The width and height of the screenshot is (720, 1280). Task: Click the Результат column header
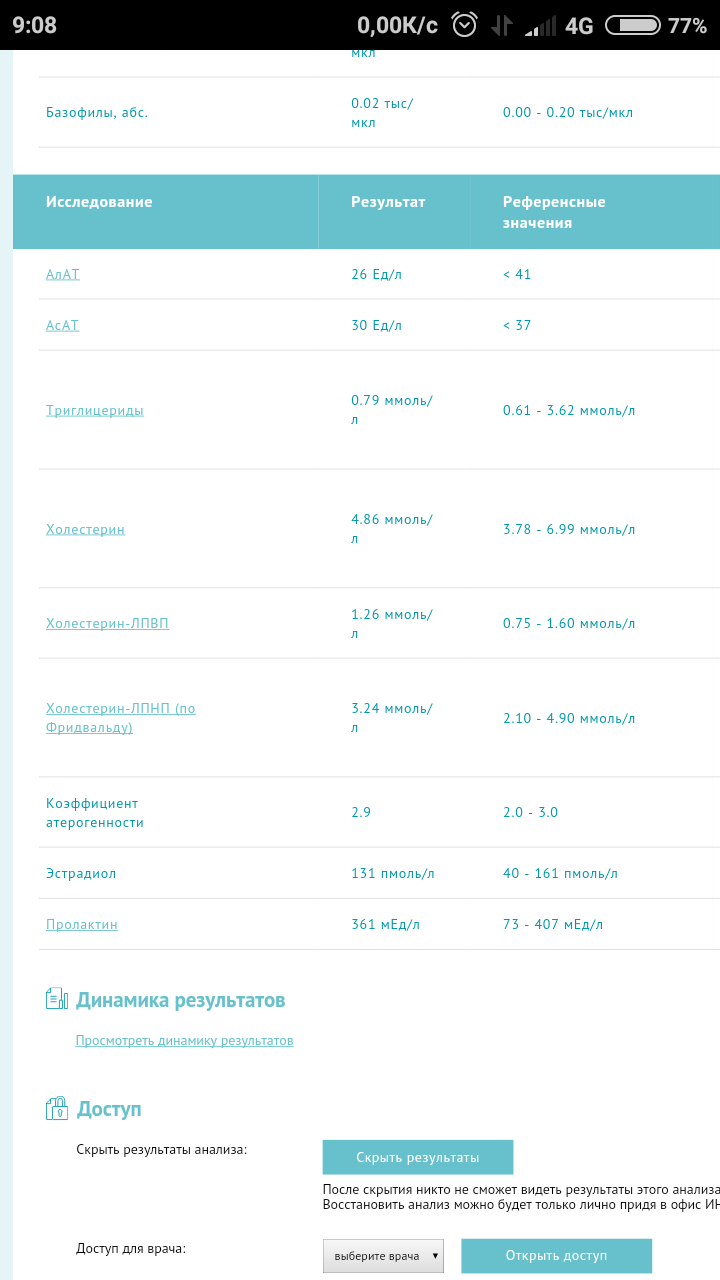coord(388,202)
